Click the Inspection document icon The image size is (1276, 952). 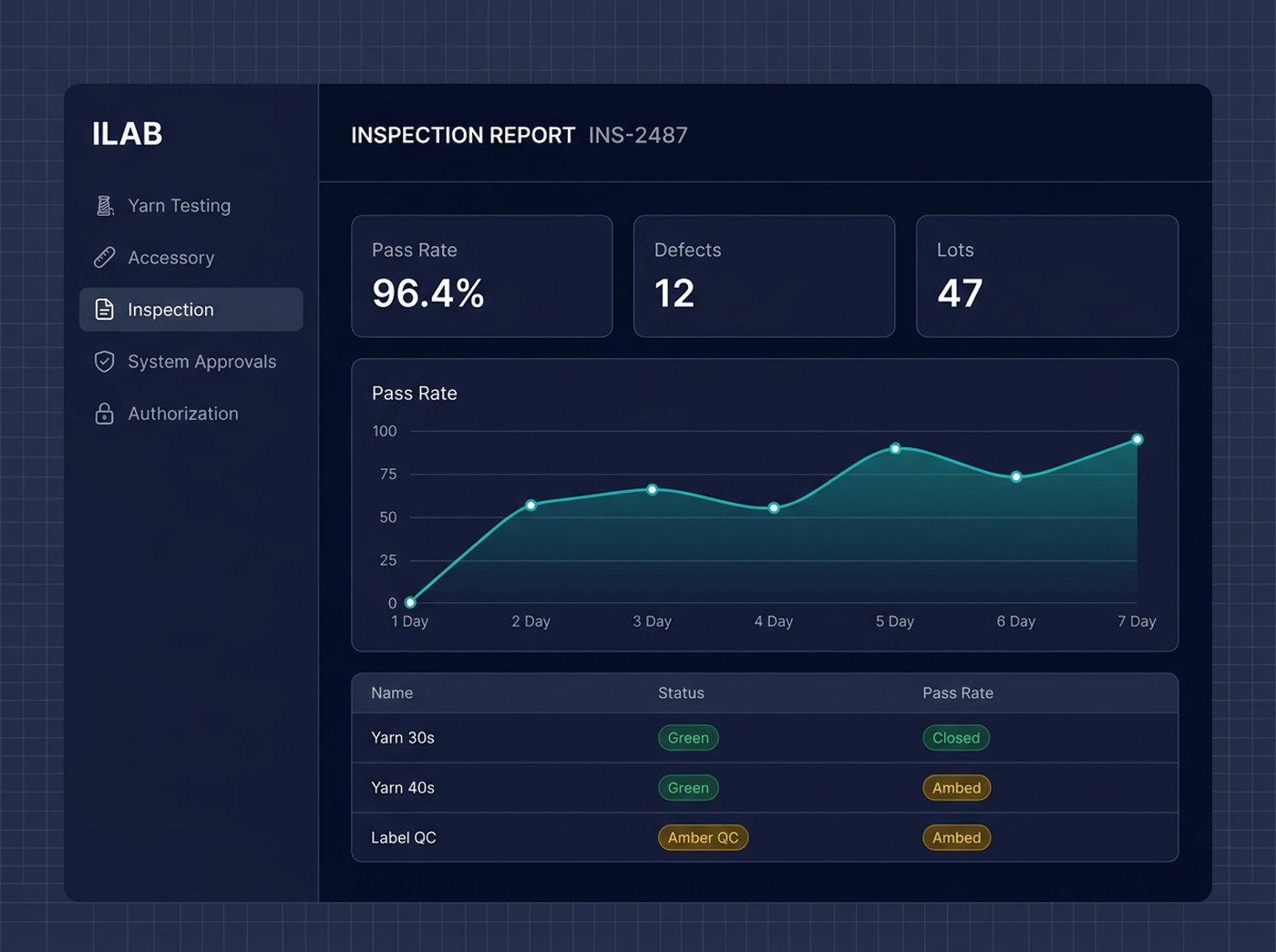[x=105, y=310]
